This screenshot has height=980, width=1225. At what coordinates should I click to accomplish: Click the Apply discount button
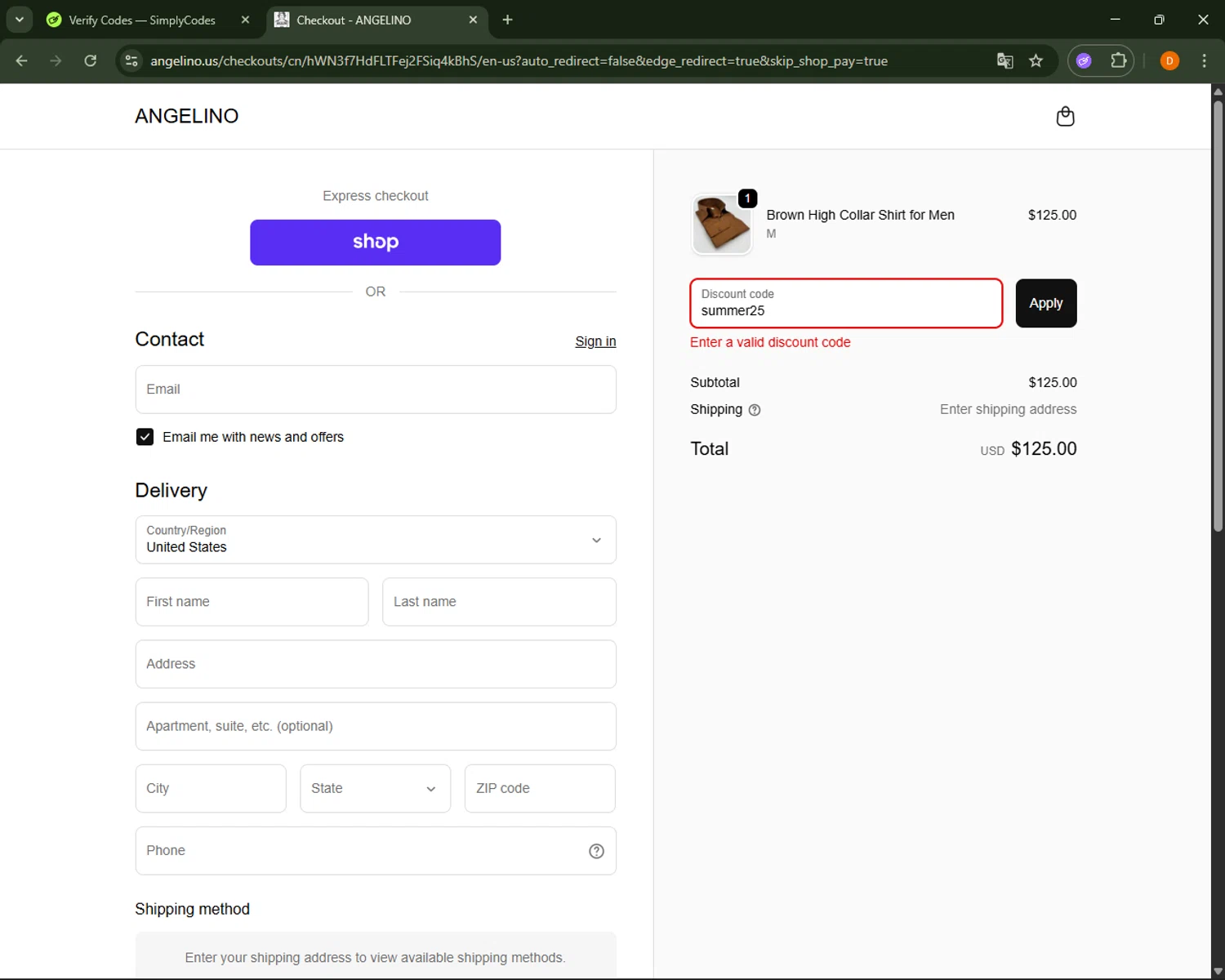[1046, 304]
